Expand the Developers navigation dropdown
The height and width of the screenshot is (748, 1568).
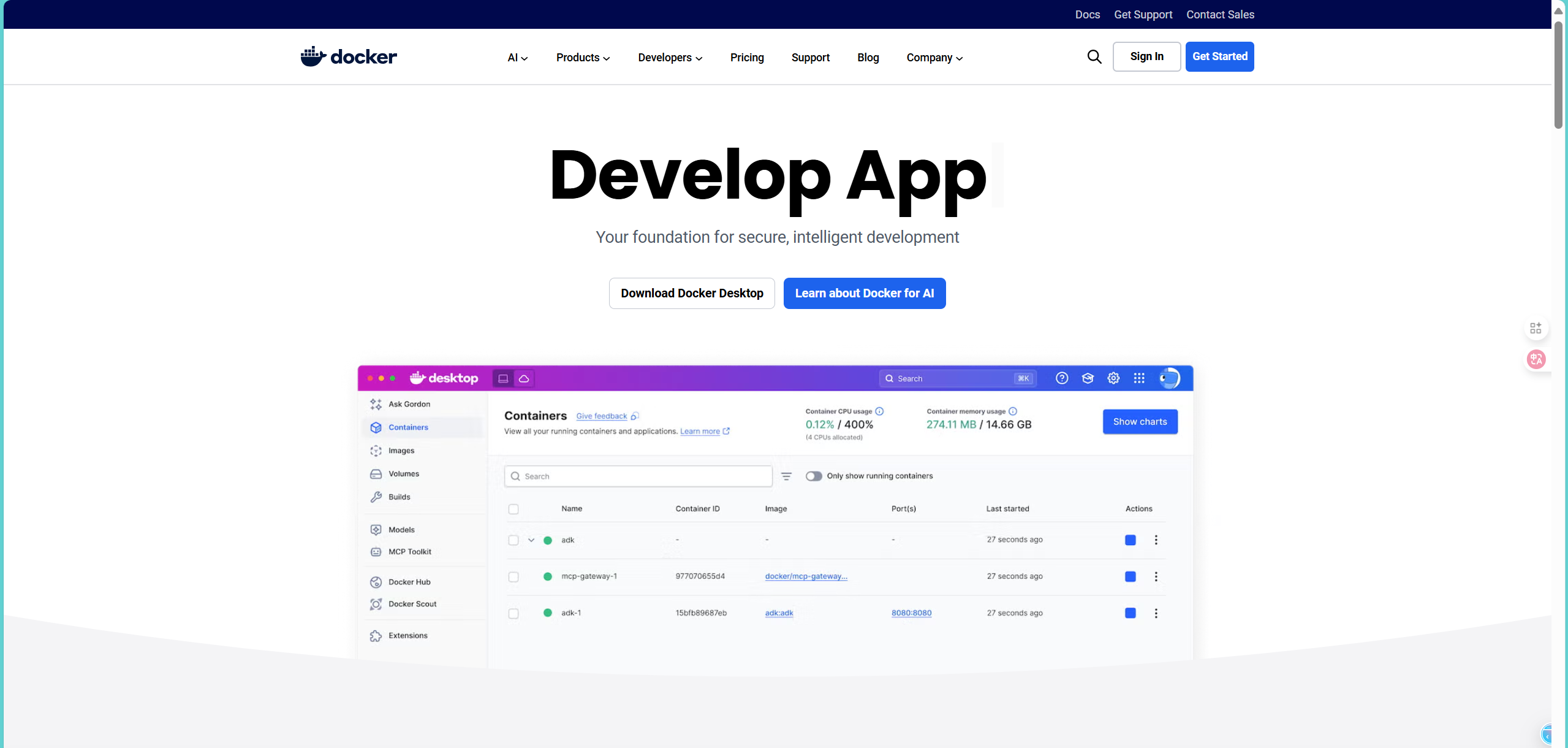click(670, 58)
